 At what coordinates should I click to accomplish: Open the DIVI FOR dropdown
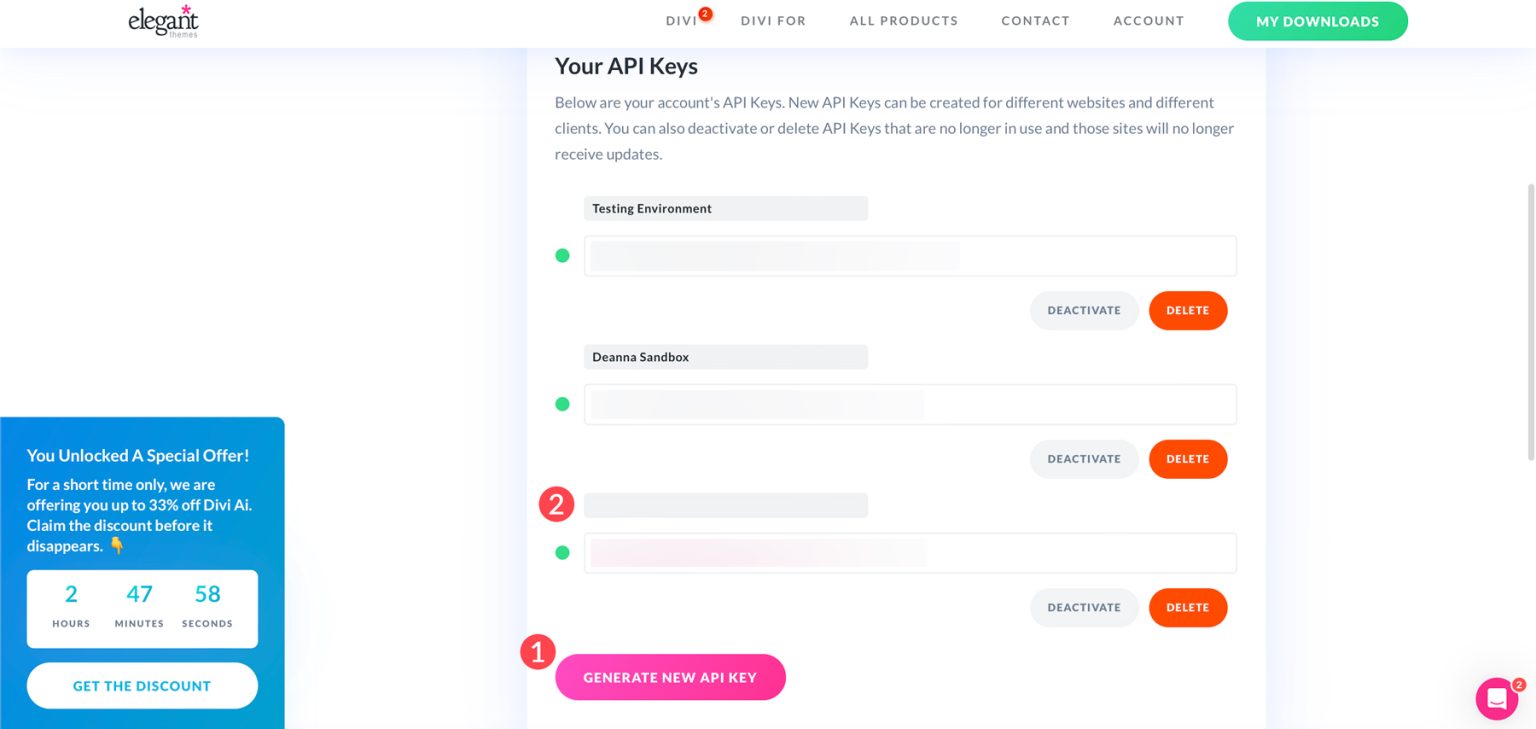point(773,20)
